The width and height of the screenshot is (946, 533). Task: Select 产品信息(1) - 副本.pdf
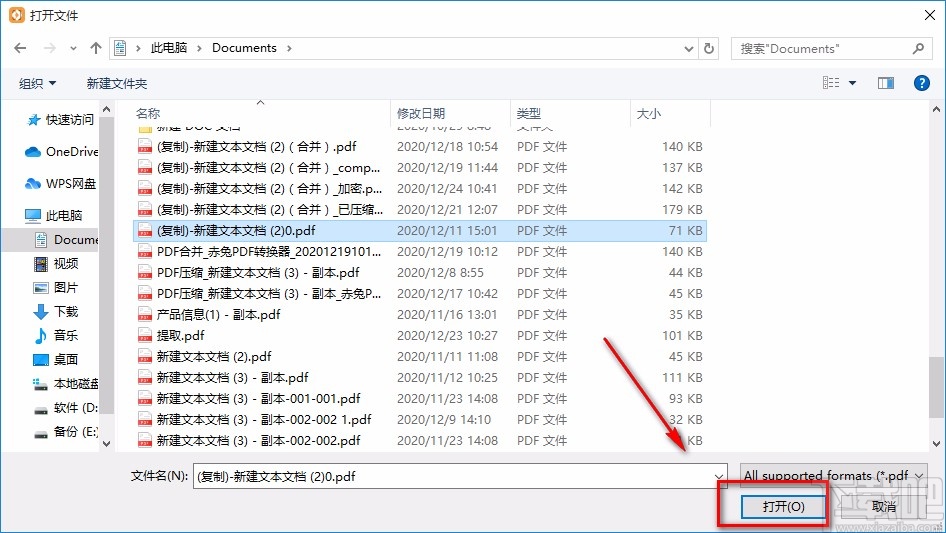[x=420, y=314]
